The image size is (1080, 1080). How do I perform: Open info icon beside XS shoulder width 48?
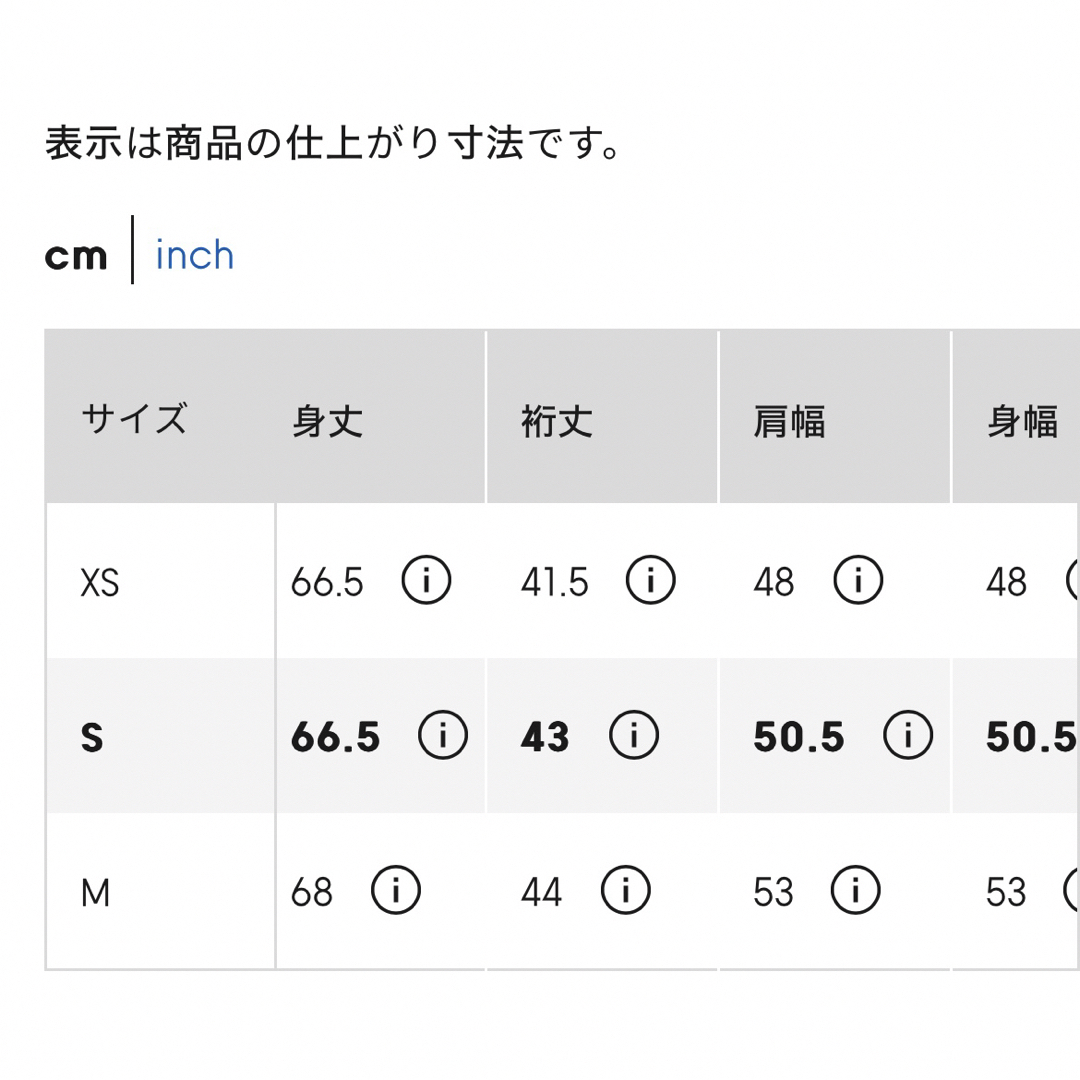coord(858,580)
